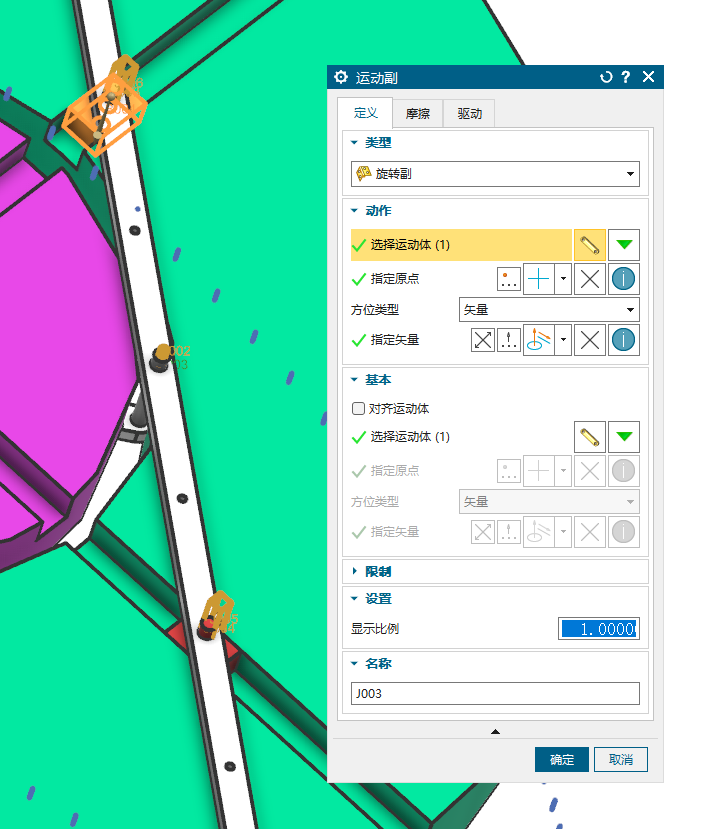Open the 方位类型 dropdown in 动作

coord(549,310)
